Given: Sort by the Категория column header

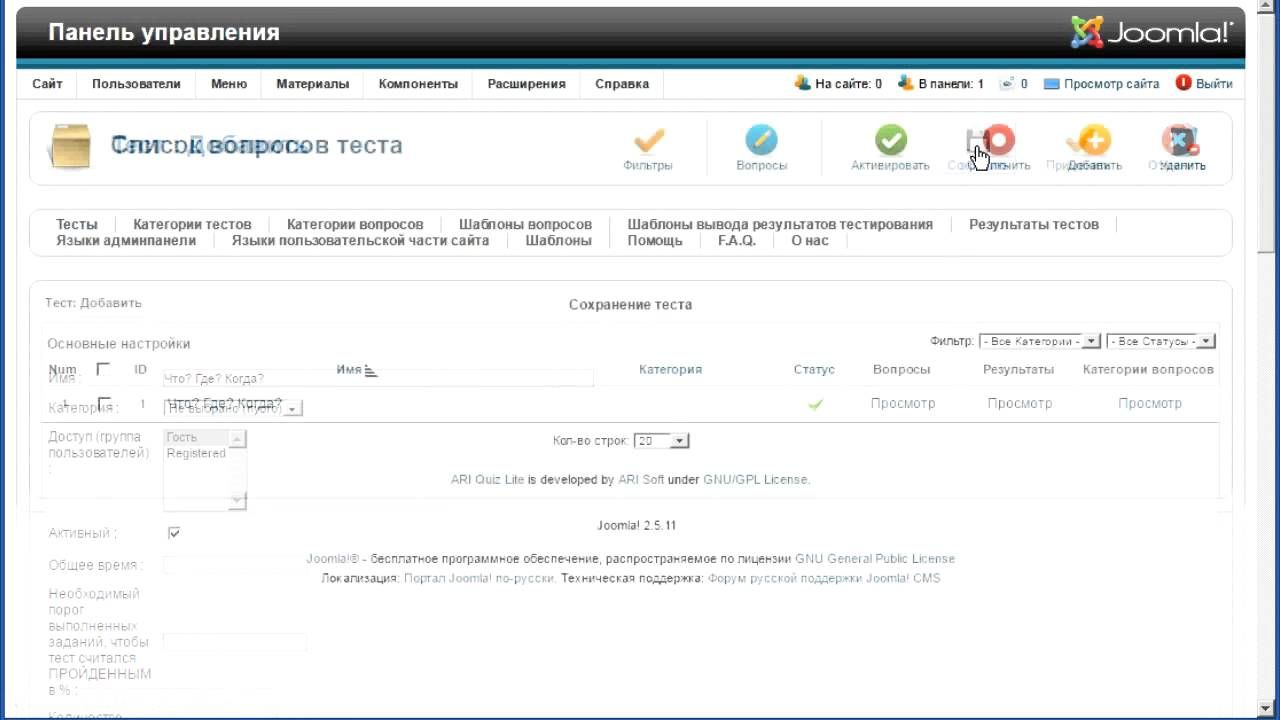Looking at the screenshot, I should click(x=670, y=369).
